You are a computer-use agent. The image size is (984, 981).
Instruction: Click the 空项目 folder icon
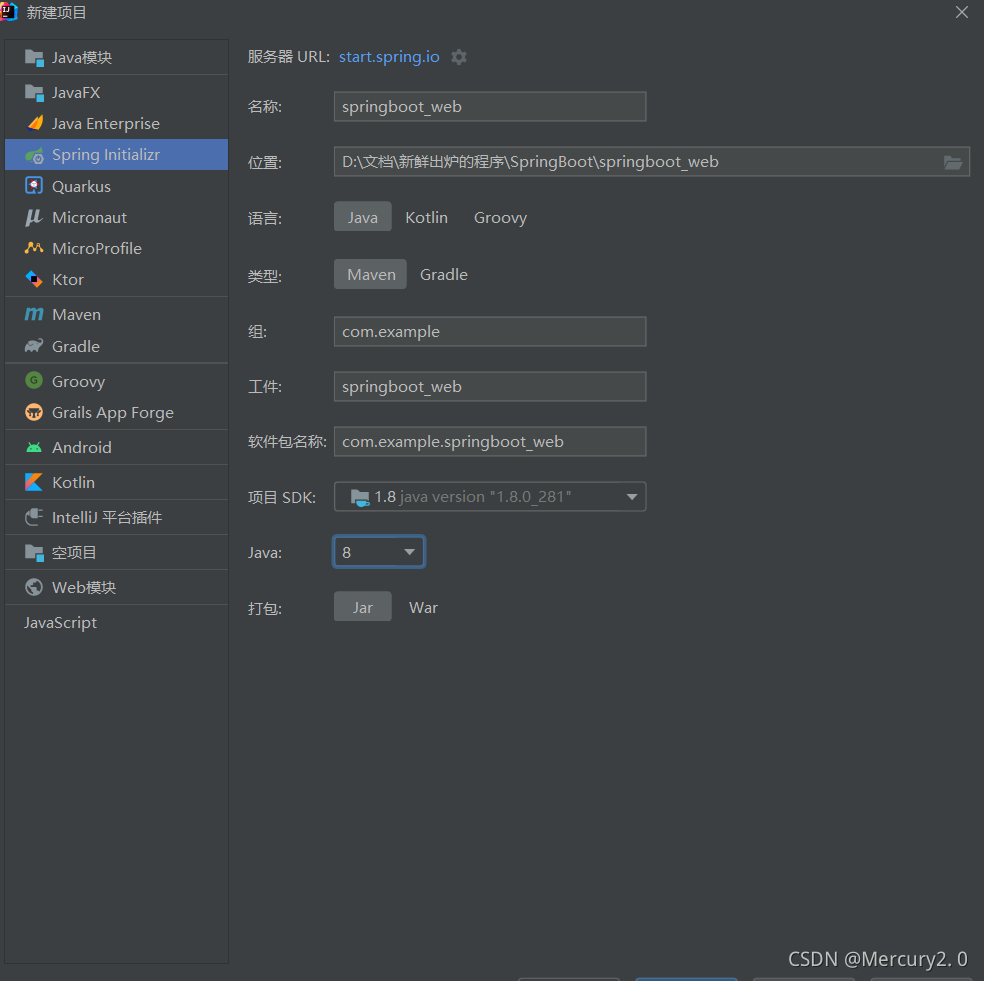pos(34,552)
